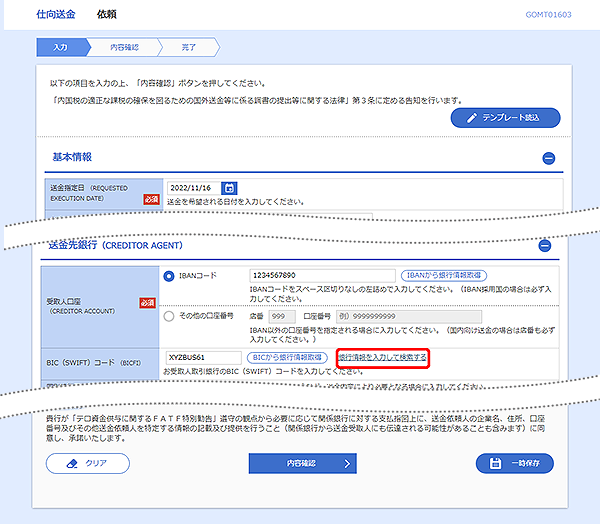Click the 依頼 header text

(107, 15)
